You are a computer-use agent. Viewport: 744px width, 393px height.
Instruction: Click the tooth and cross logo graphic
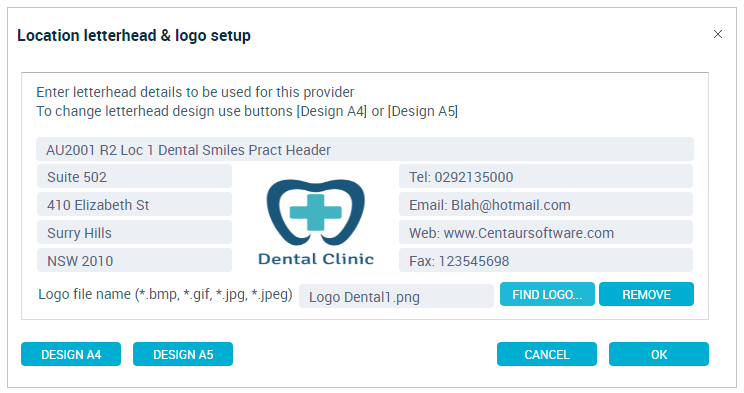pyautogui.click(x=316, y=212)
